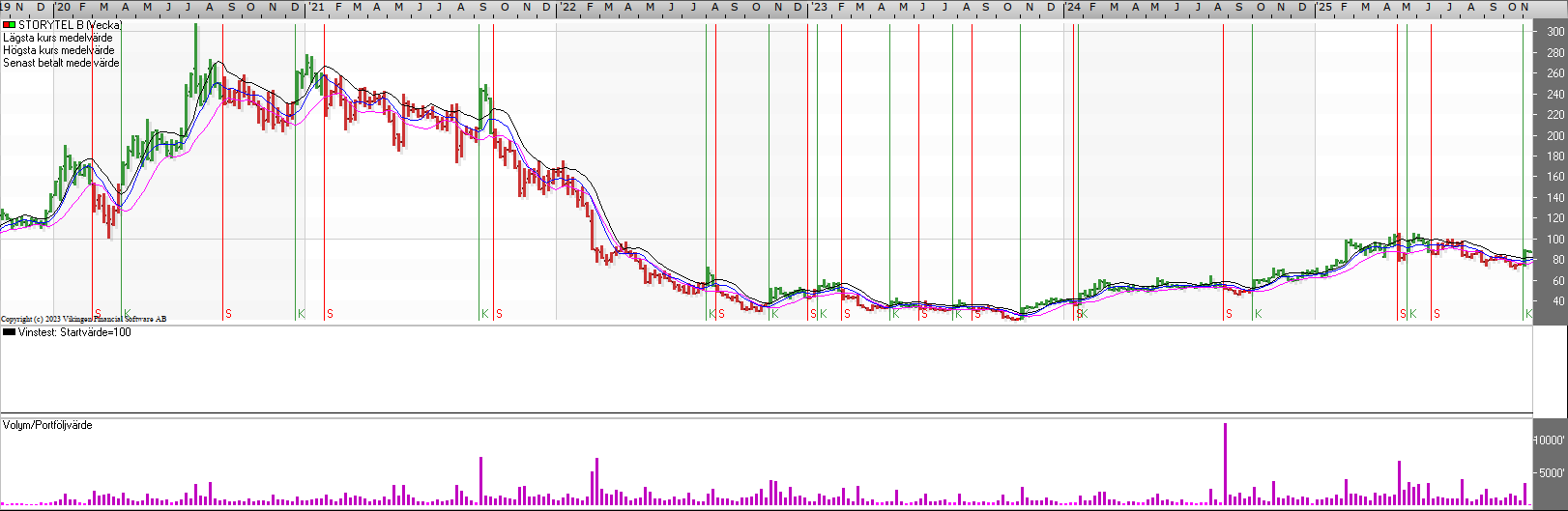Click the 'Volym/Portföljvärde' panel label
The height and width of the screenshot is (511, 1568).
[47, 425]
